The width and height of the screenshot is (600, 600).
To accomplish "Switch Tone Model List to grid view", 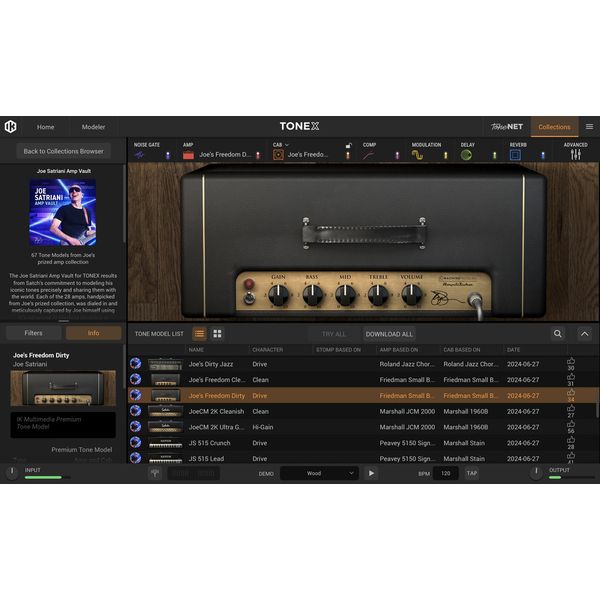I will [217, 334].
